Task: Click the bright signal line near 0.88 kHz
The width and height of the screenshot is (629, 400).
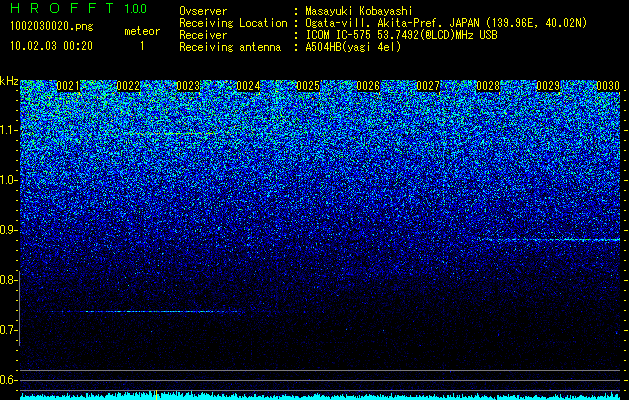Action: coord(551,240)
